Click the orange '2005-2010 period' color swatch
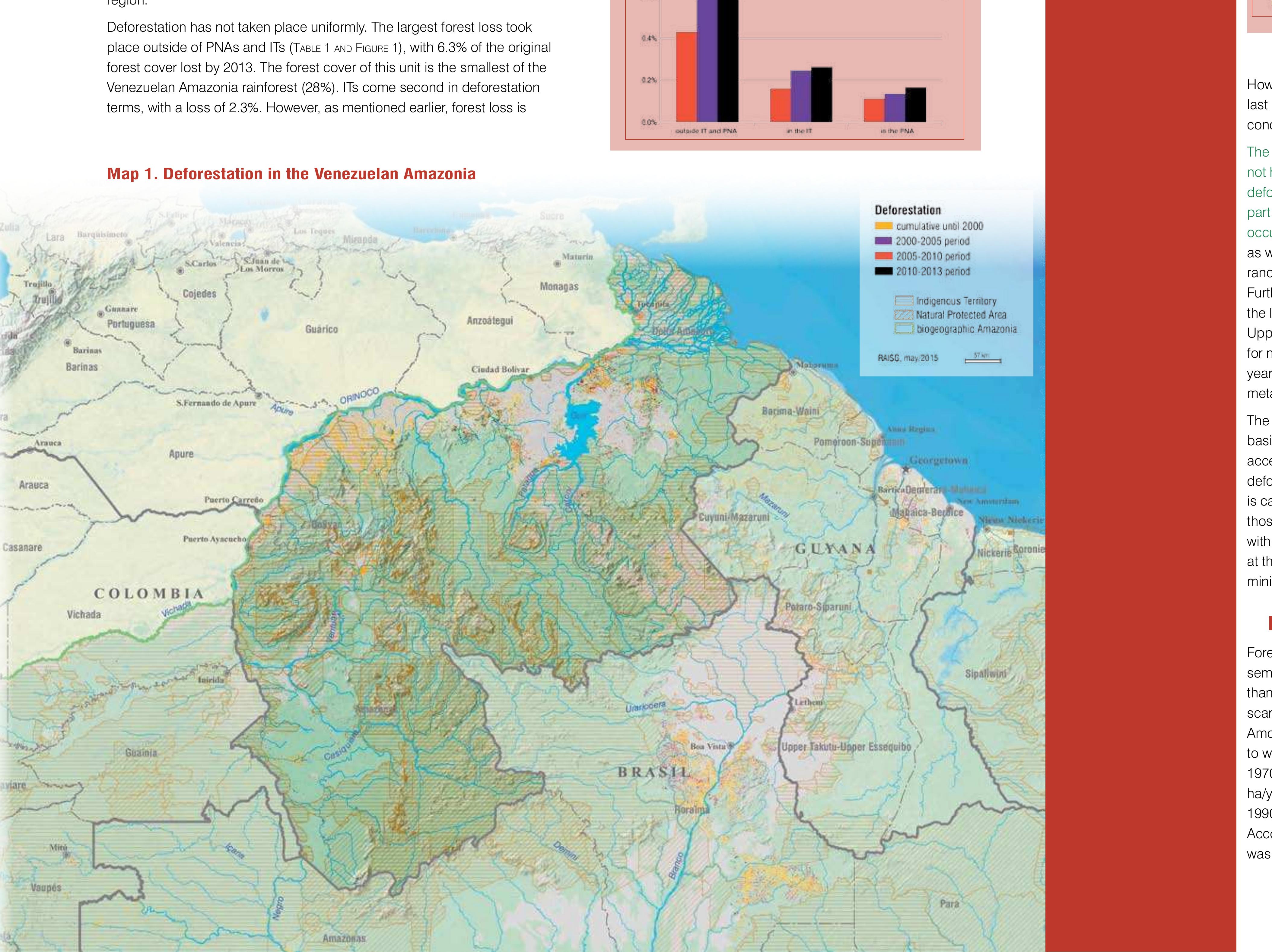 [883, 256]
